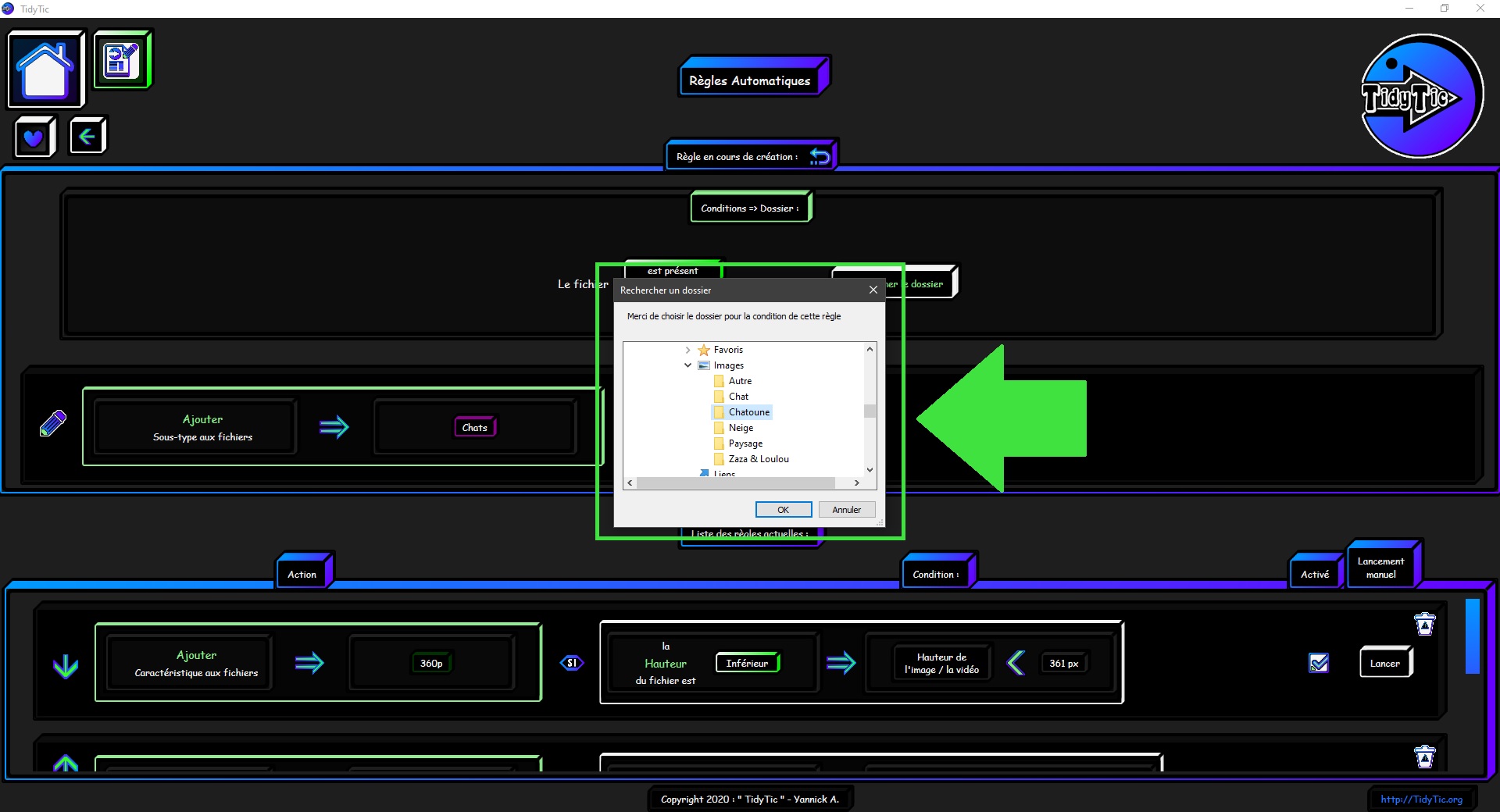
Task: Go to the TidyTic home screen
Action: click(x=45, y=69)
